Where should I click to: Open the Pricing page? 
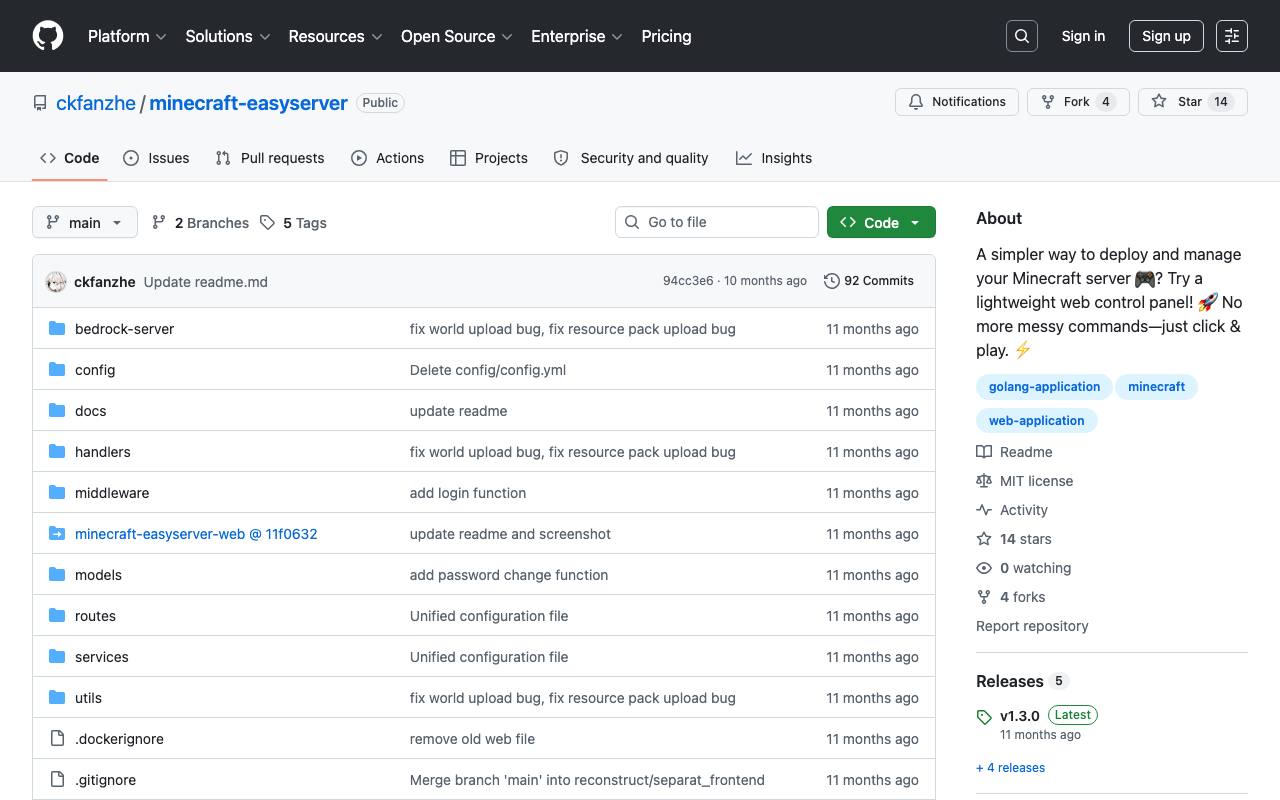coord(666,36)
